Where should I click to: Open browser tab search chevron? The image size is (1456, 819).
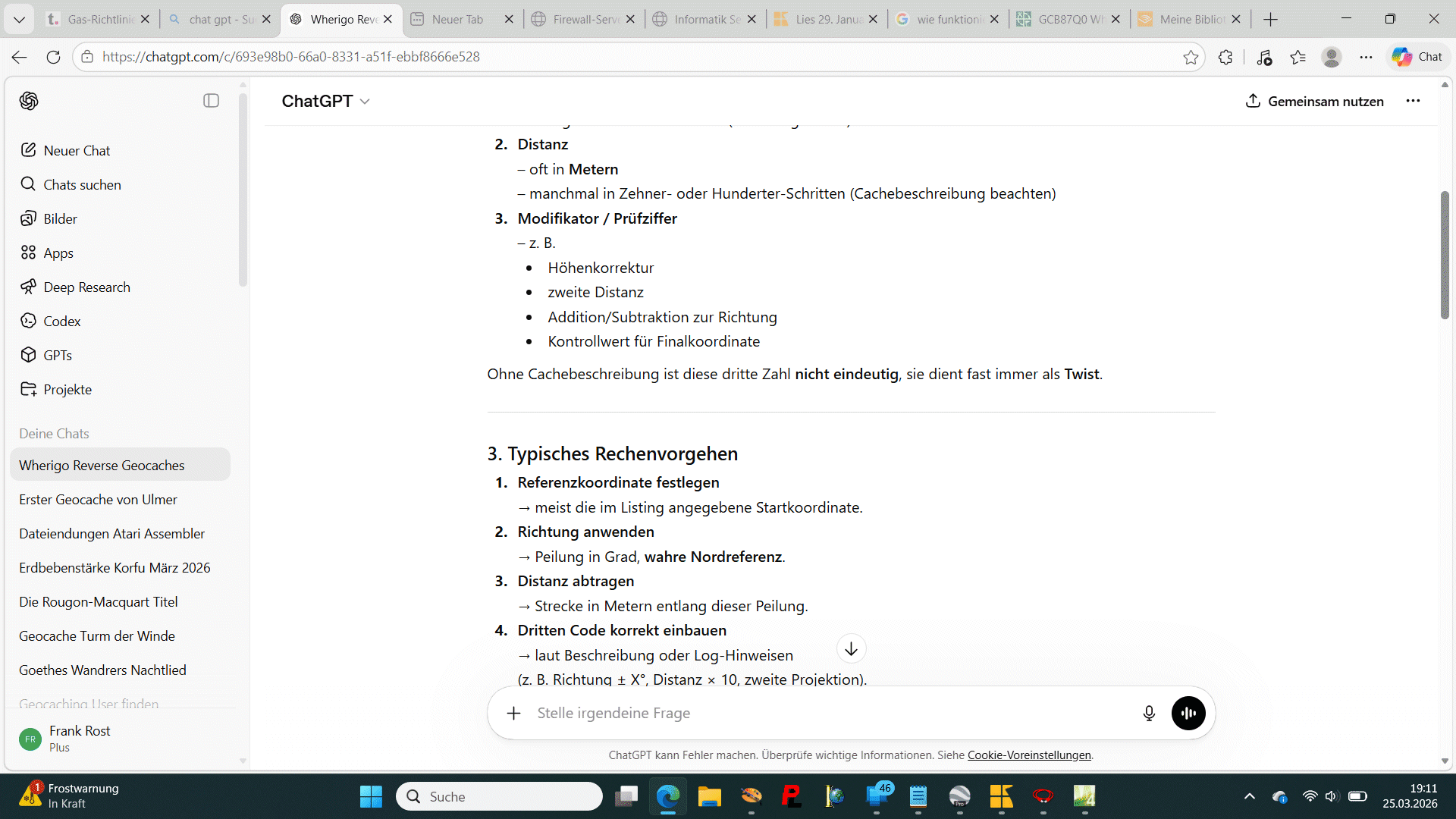[19, 19]
